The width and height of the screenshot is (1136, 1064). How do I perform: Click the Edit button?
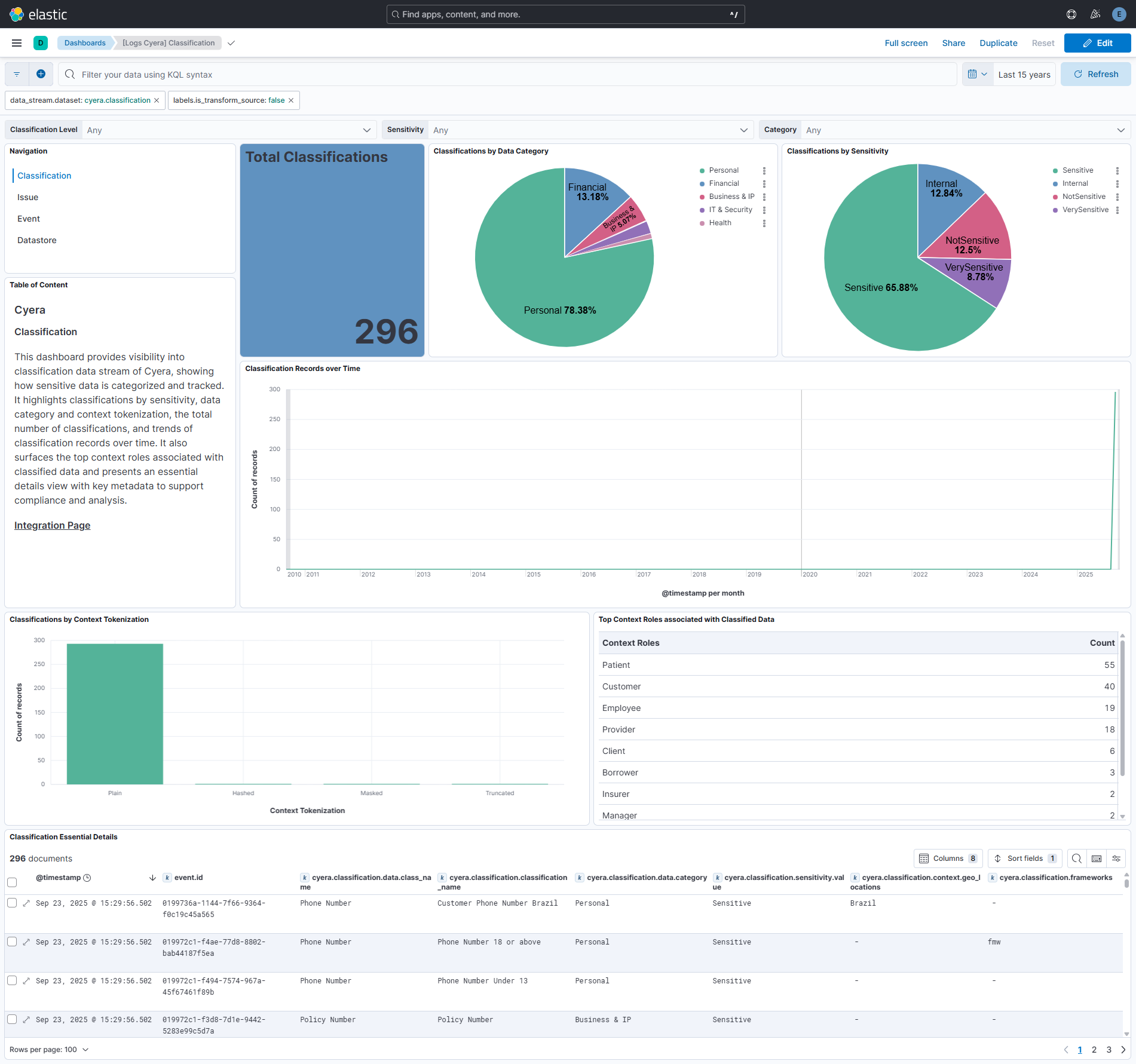pos(1097,42)
